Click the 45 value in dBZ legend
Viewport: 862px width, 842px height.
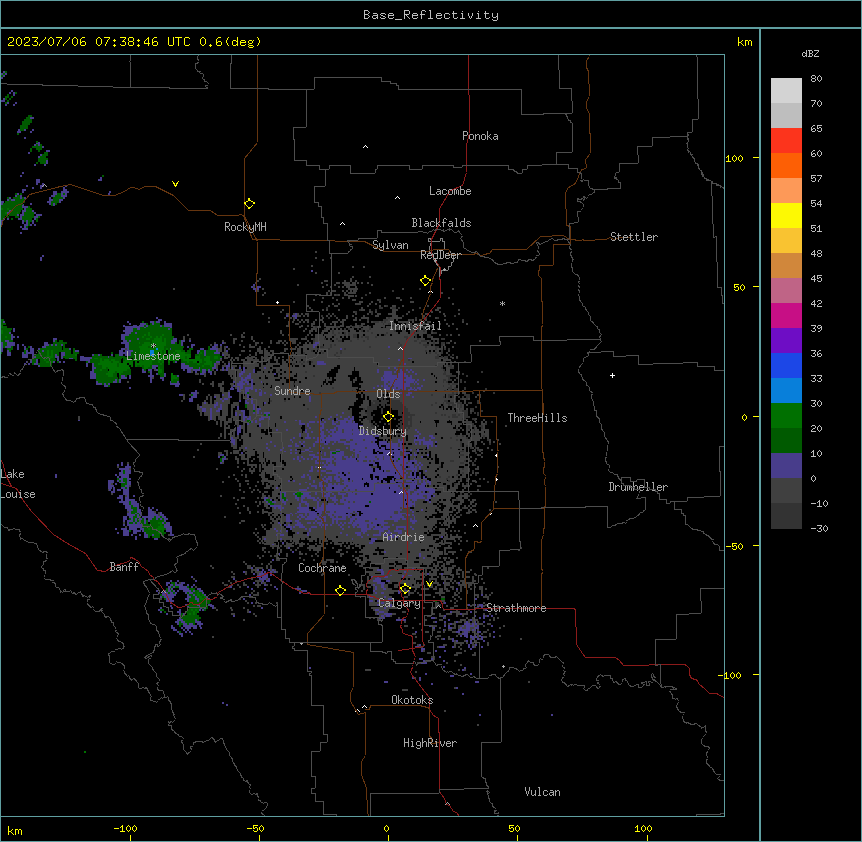tap(816, 279)
